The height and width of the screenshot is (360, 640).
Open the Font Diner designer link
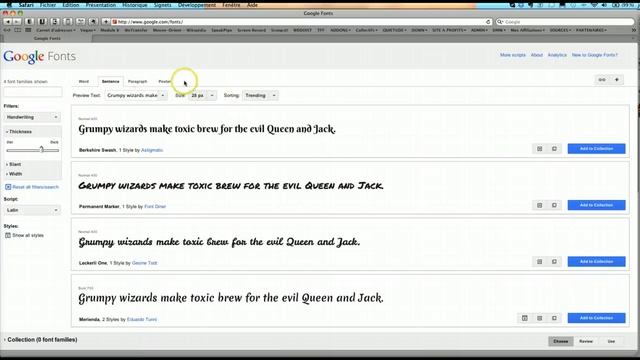click(x=155, y=207)
